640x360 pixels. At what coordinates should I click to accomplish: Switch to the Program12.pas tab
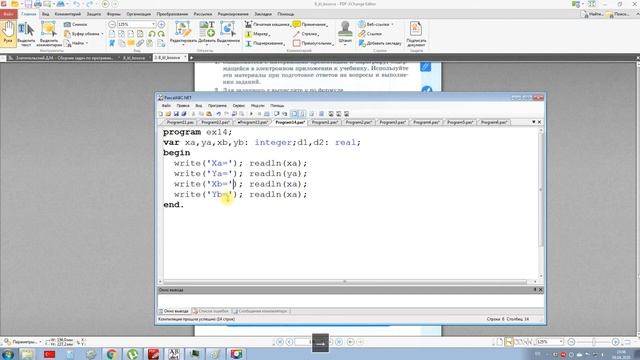[x=215, y=122]
